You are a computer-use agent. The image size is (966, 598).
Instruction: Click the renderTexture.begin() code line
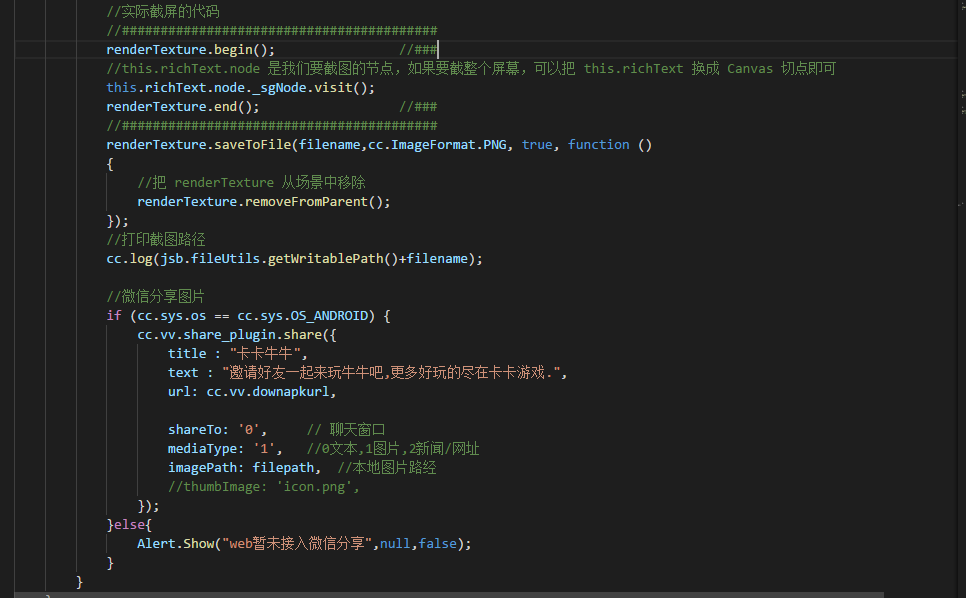(190, 49)
